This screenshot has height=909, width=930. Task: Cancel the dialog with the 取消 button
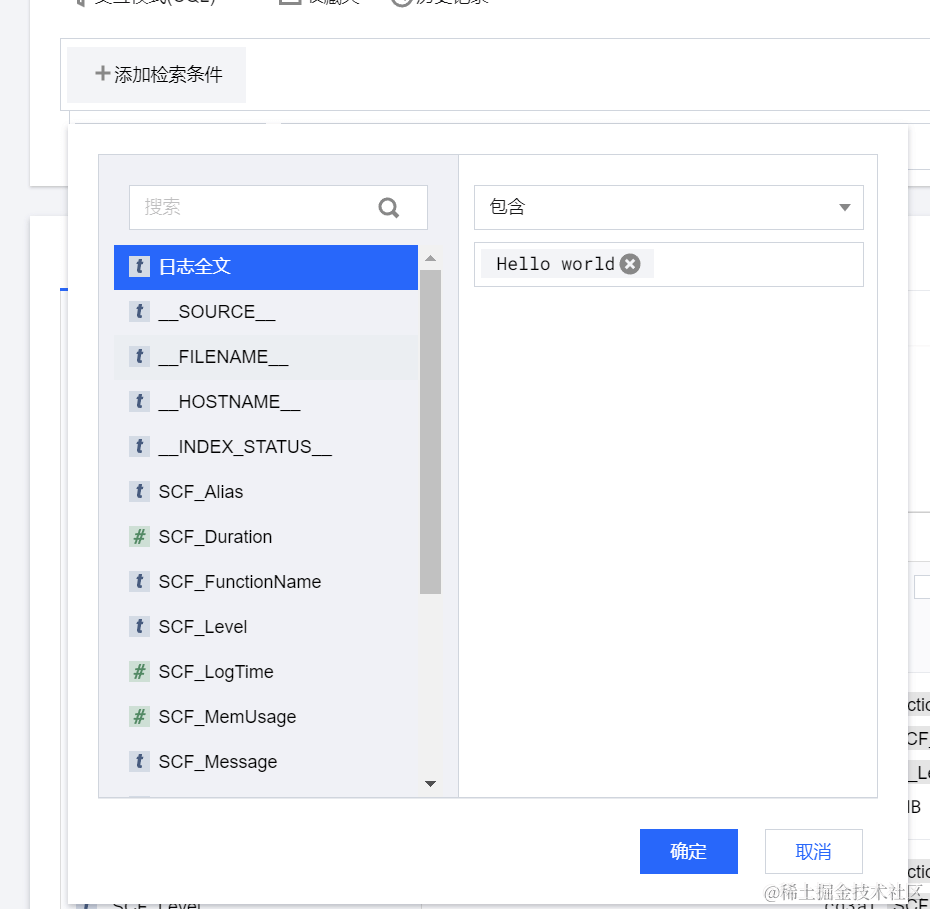tap(813, 851)
